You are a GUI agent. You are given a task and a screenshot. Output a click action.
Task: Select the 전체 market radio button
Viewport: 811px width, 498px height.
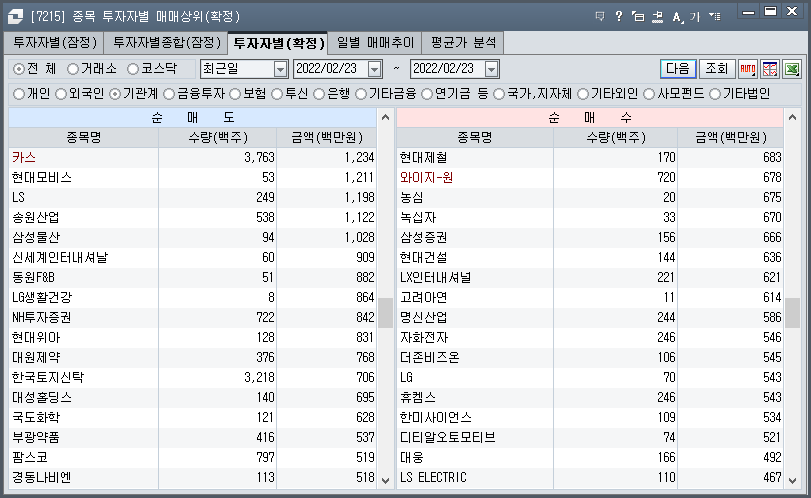(19, 69)
